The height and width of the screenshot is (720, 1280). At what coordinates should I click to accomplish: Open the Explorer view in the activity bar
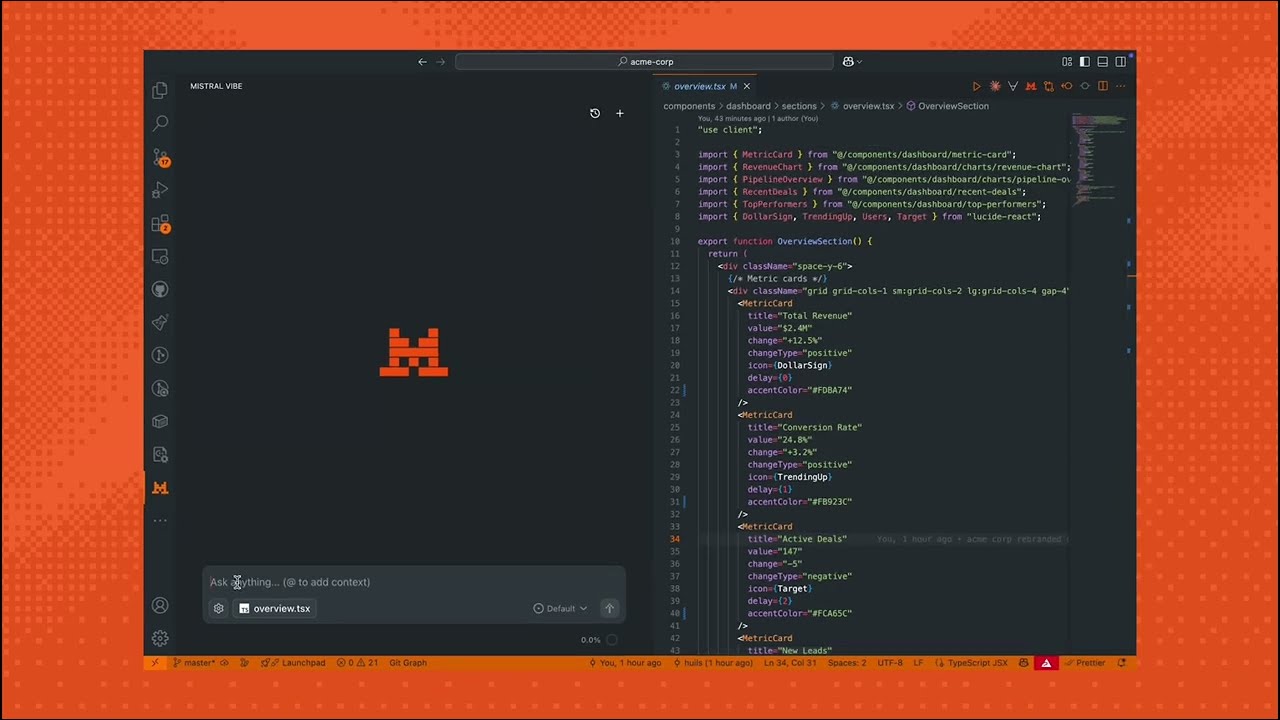pyautogui.click(x=160, y=91)
